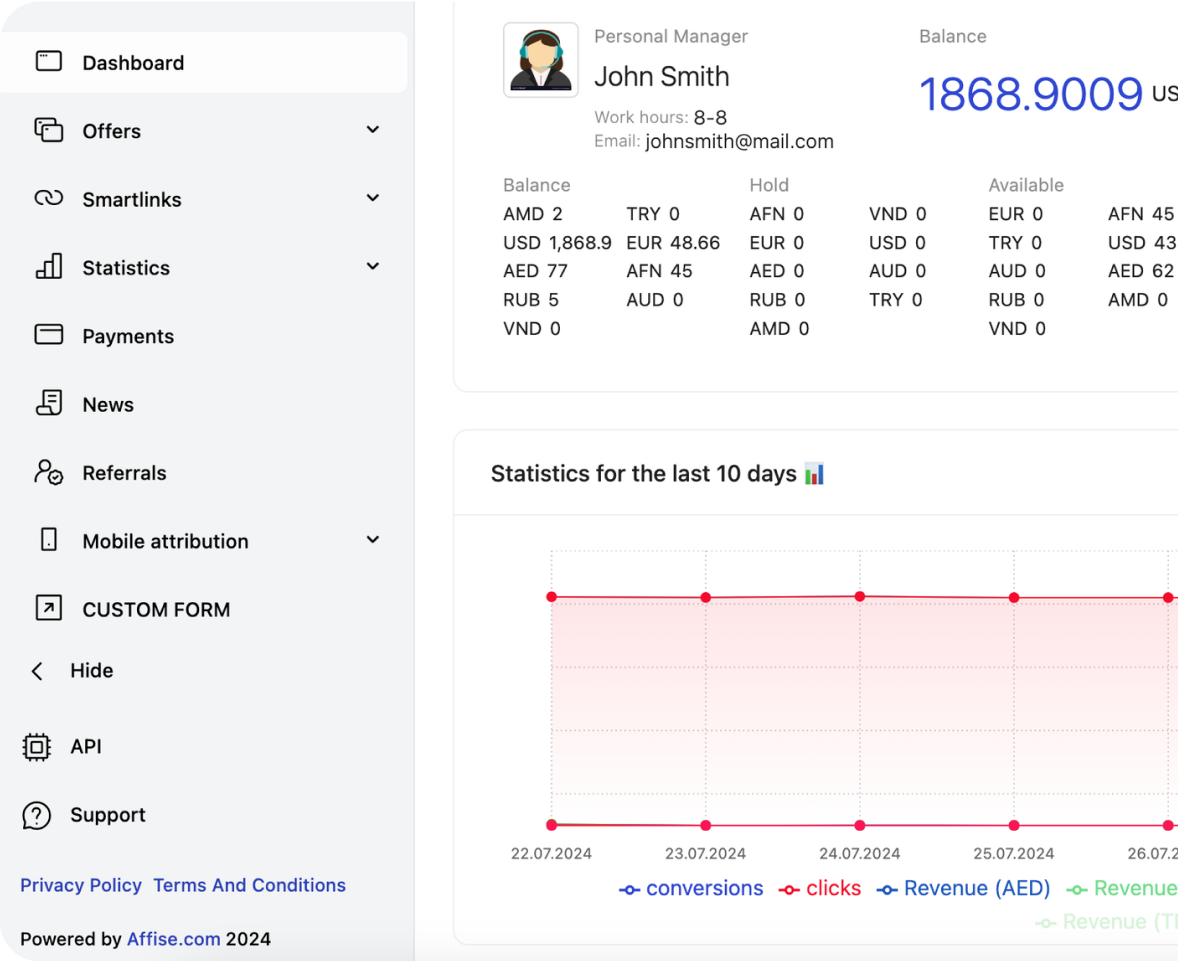Collapse sidebar using Hide
Screen dimensions: 1178x961
90,670
